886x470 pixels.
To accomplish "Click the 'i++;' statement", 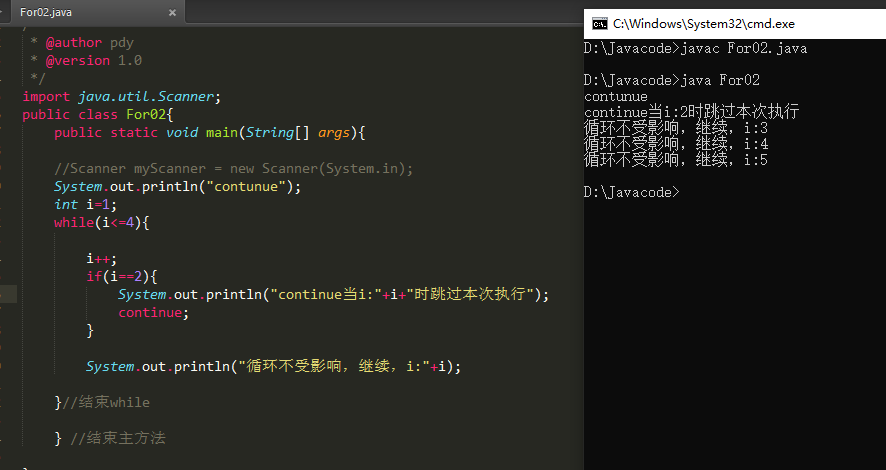I will tap(102, 259).
